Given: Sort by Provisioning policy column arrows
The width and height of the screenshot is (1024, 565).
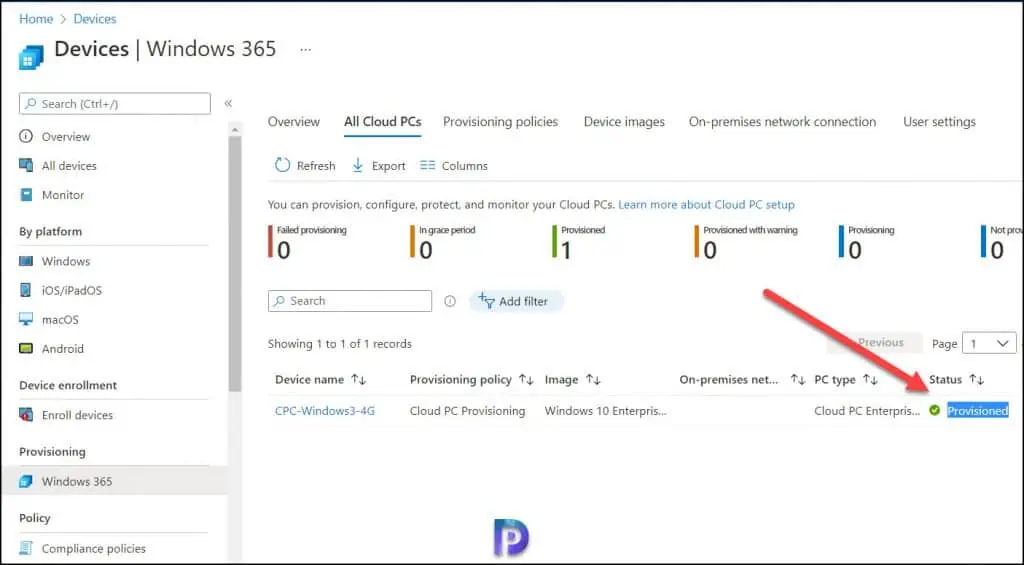Looking at the screenshot, I should 526,379.
